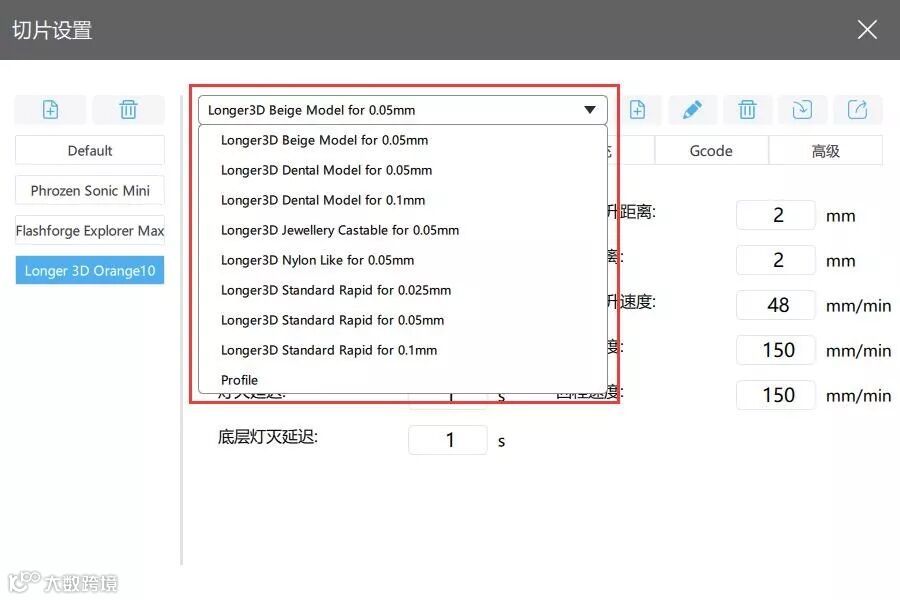Viewport: 900px width, 600px height.
Task: Choose Longer3D Dental Model for 0.1mm
Action: pyautogui.click(x=402, y=200)
